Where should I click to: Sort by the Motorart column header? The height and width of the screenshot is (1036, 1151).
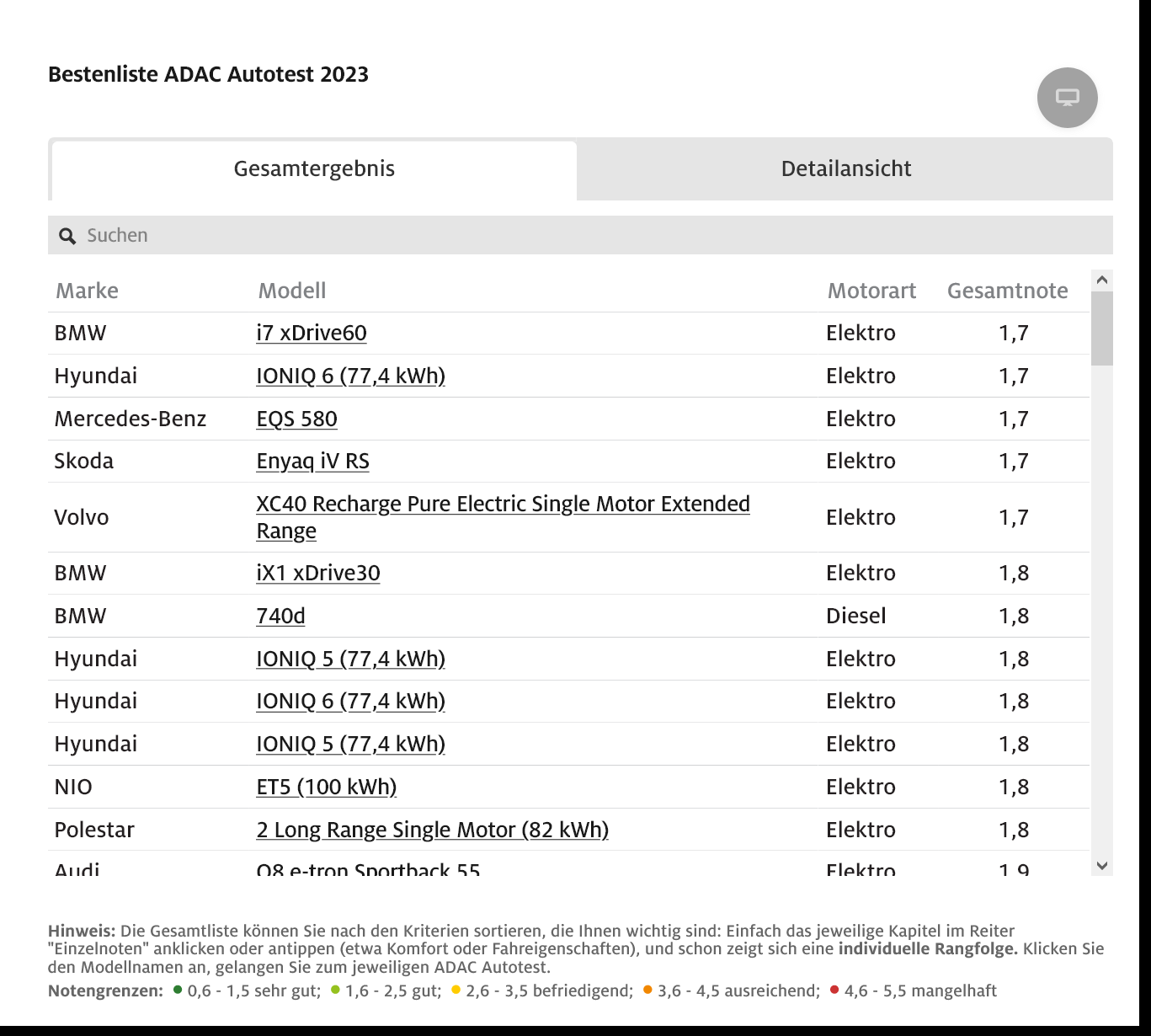coord(871,291)
